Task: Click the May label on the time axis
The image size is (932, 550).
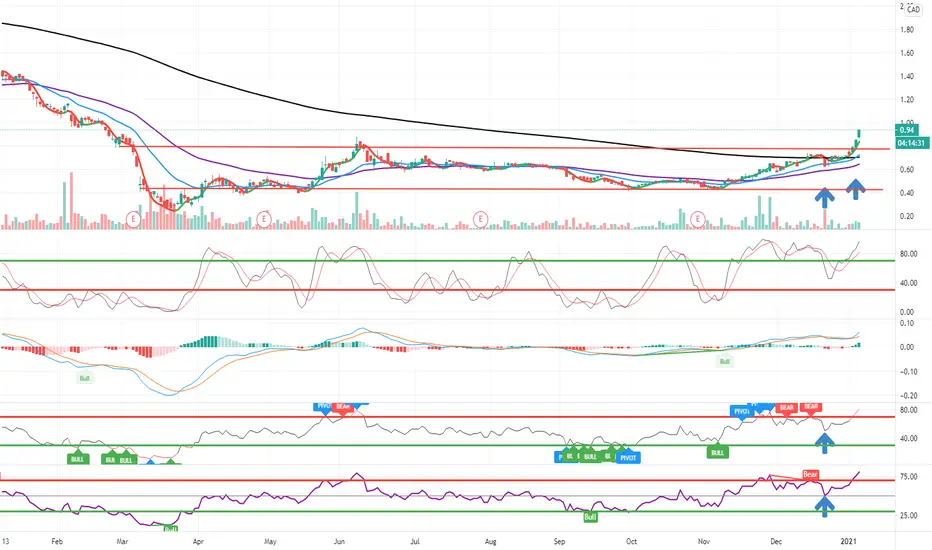Action: click(x=270, y=542)
